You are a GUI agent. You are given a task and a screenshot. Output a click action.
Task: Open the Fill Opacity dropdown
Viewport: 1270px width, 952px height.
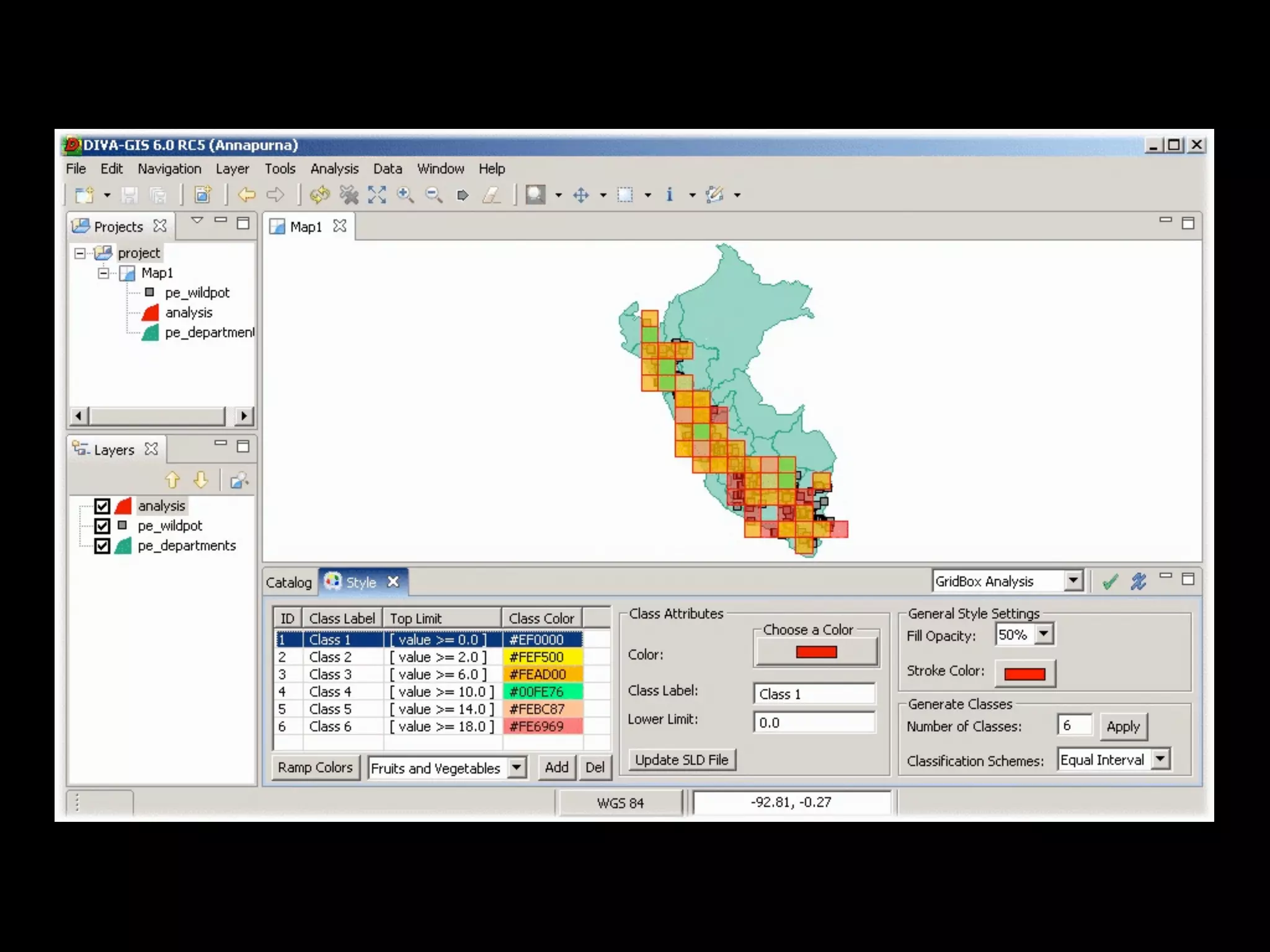pos(1044,634)
